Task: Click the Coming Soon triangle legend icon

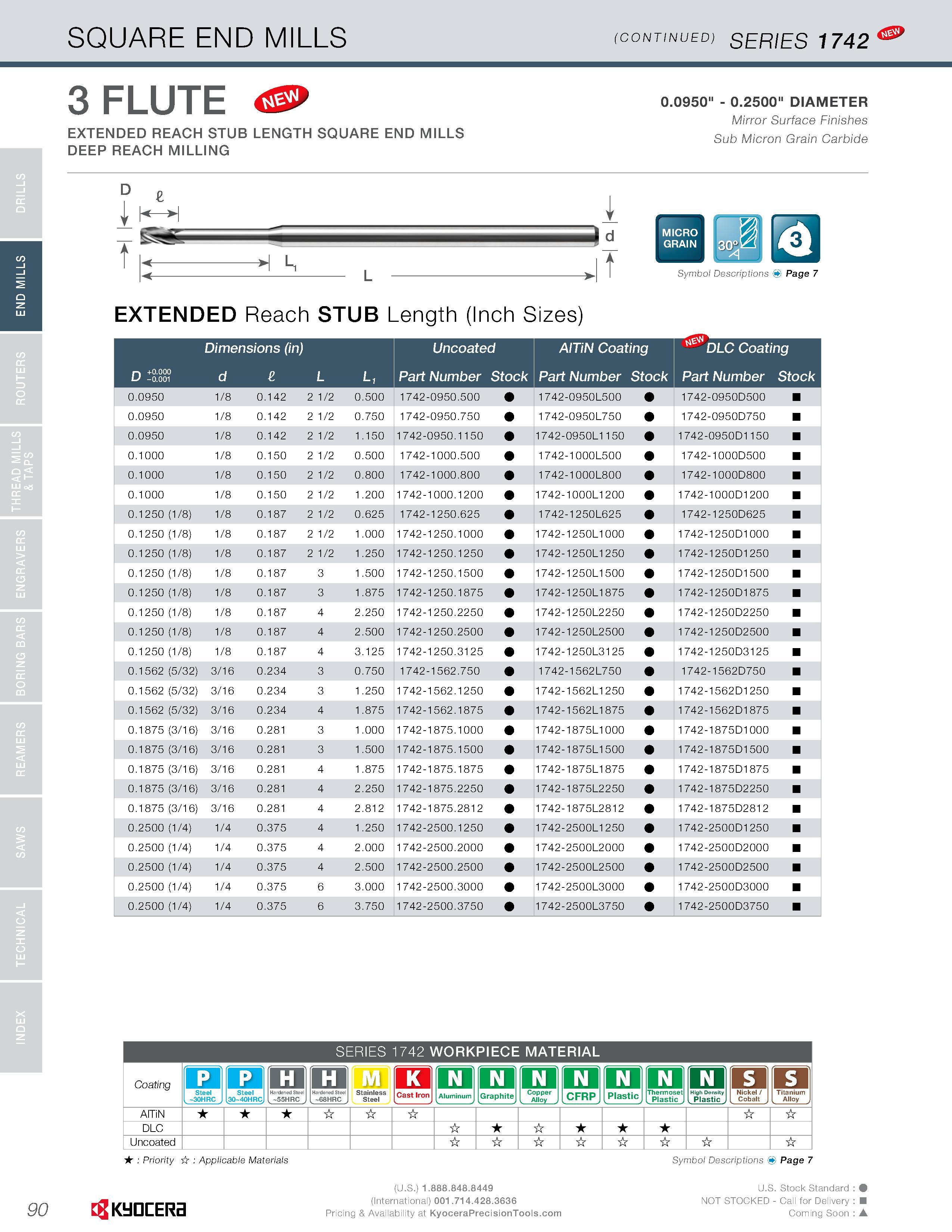Action: pyautogui.click(x=862, y=1213)
